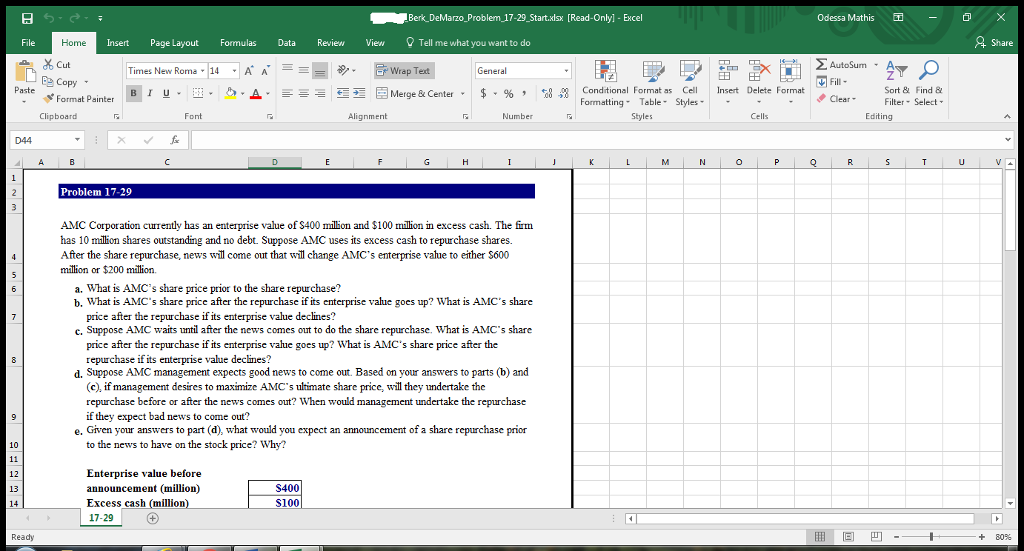The height and width of the screenshot is (551, 1024).
Task: Apply cell borders icon
Action: [198, 93]
